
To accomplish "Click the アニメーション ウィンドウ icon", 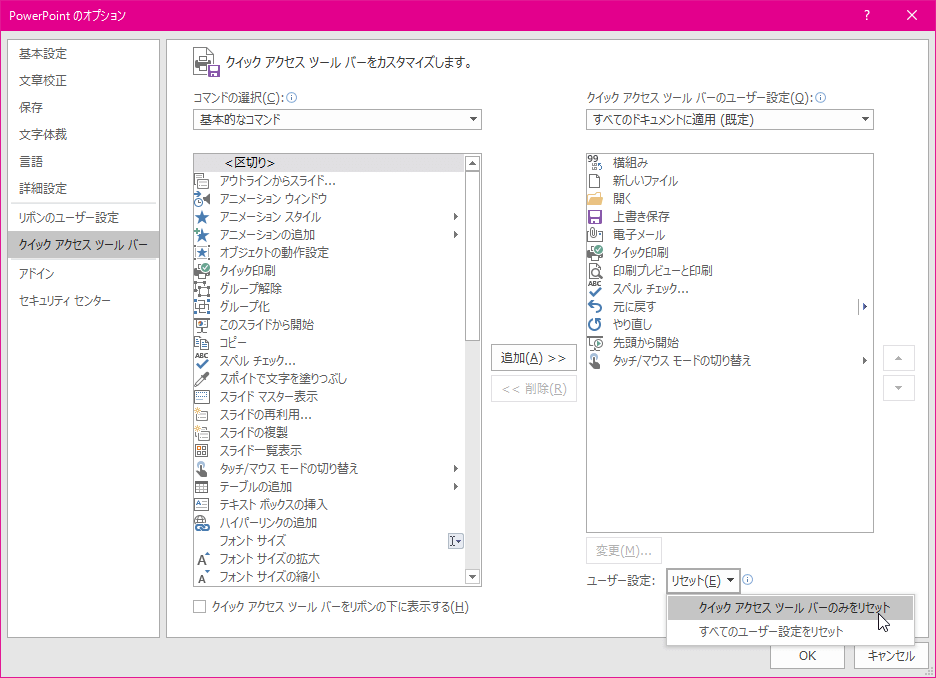I will (x=202, y=199).
